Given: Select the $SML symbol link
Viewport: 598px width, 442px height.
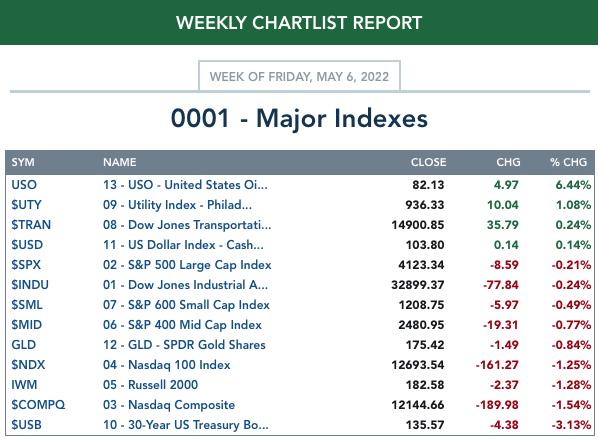Looking at the screenshot, I should click(x=27, y=305).
